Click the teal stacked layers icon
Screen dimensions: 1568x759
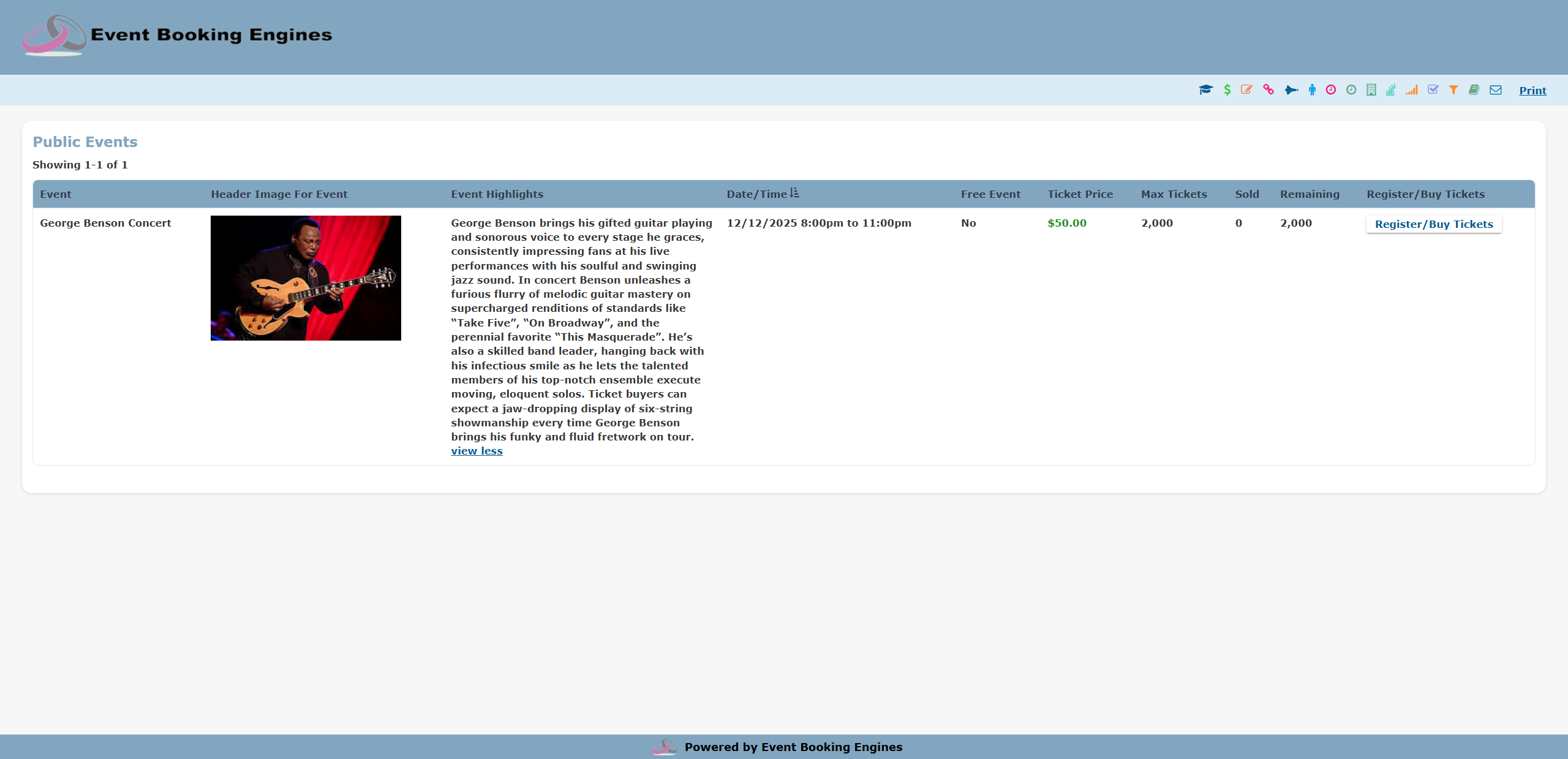click(1391, 90)
